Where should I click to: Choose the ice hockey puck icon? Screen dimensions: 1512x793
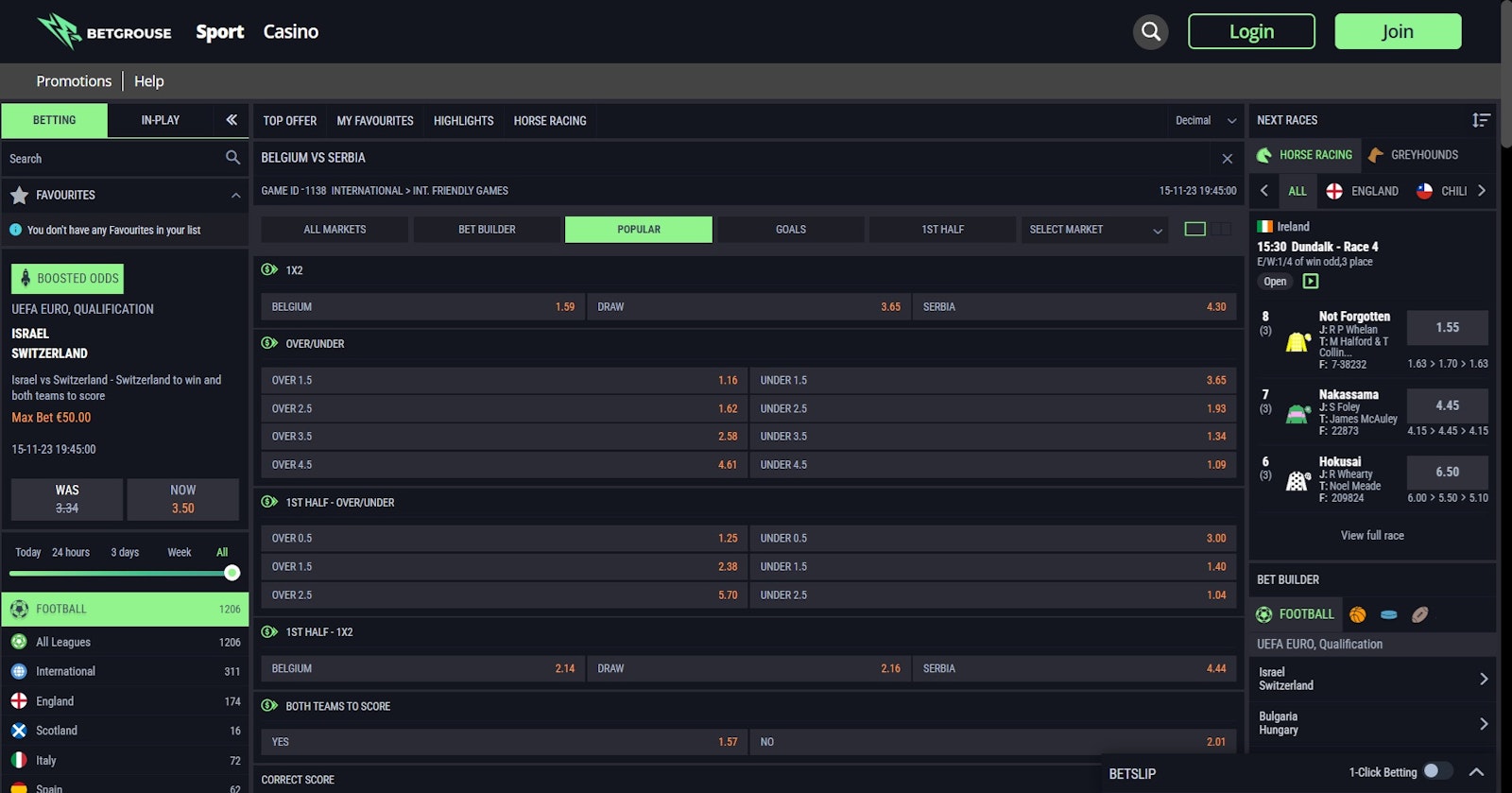1388,614
